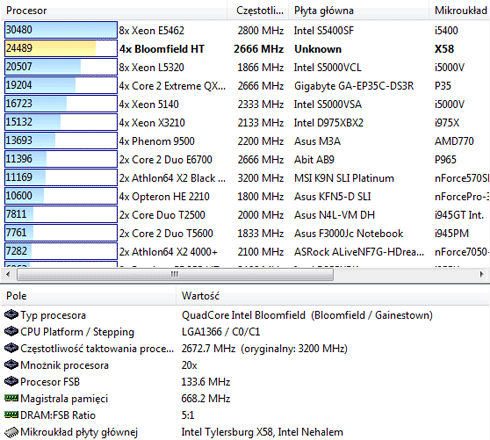The image size is (490, 440).
Task: Click the 13693 score bar
Action: click(x=61, y=140)
